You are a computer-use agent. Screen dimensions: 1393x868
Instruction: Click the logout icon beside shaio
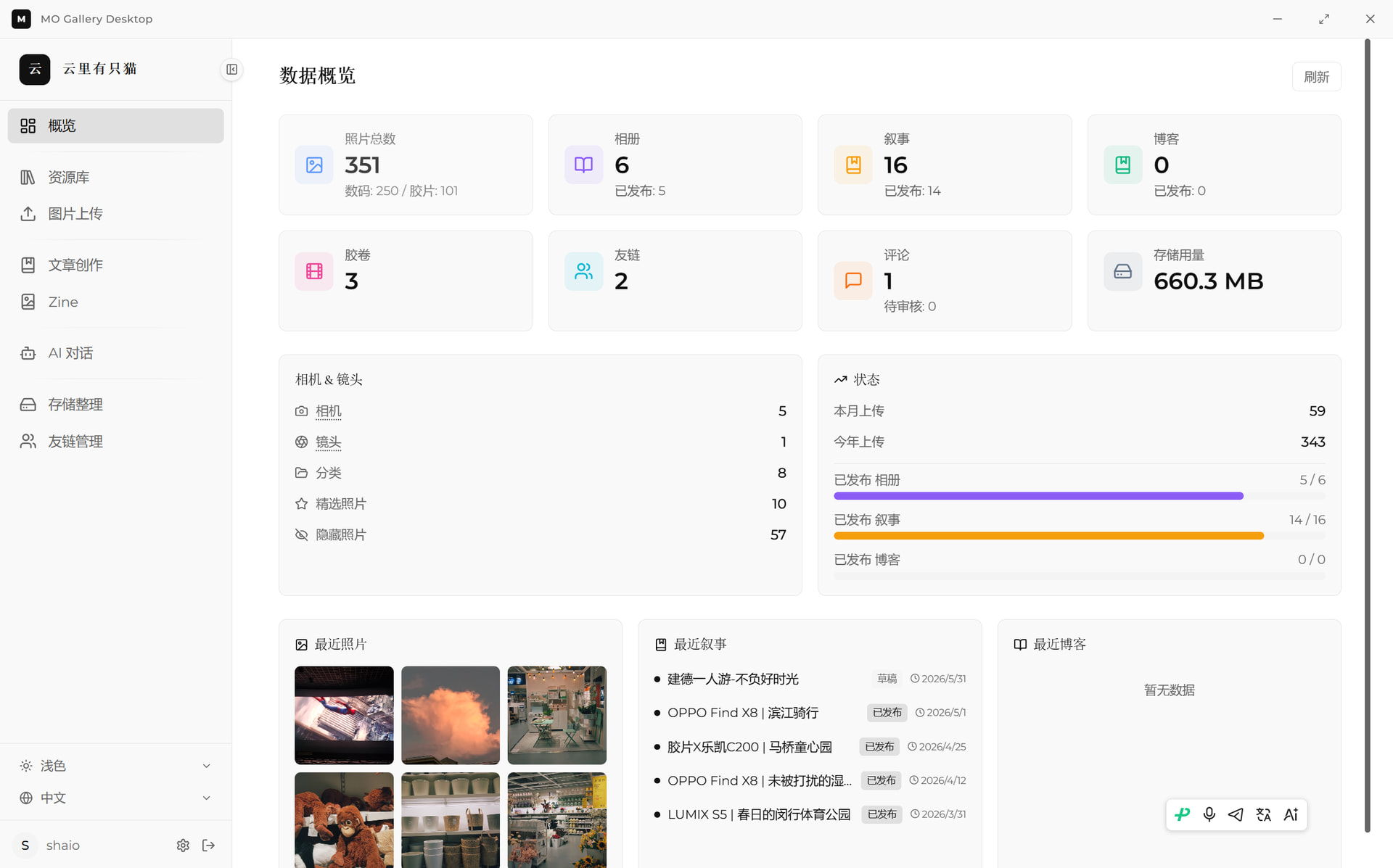(209, 846)
